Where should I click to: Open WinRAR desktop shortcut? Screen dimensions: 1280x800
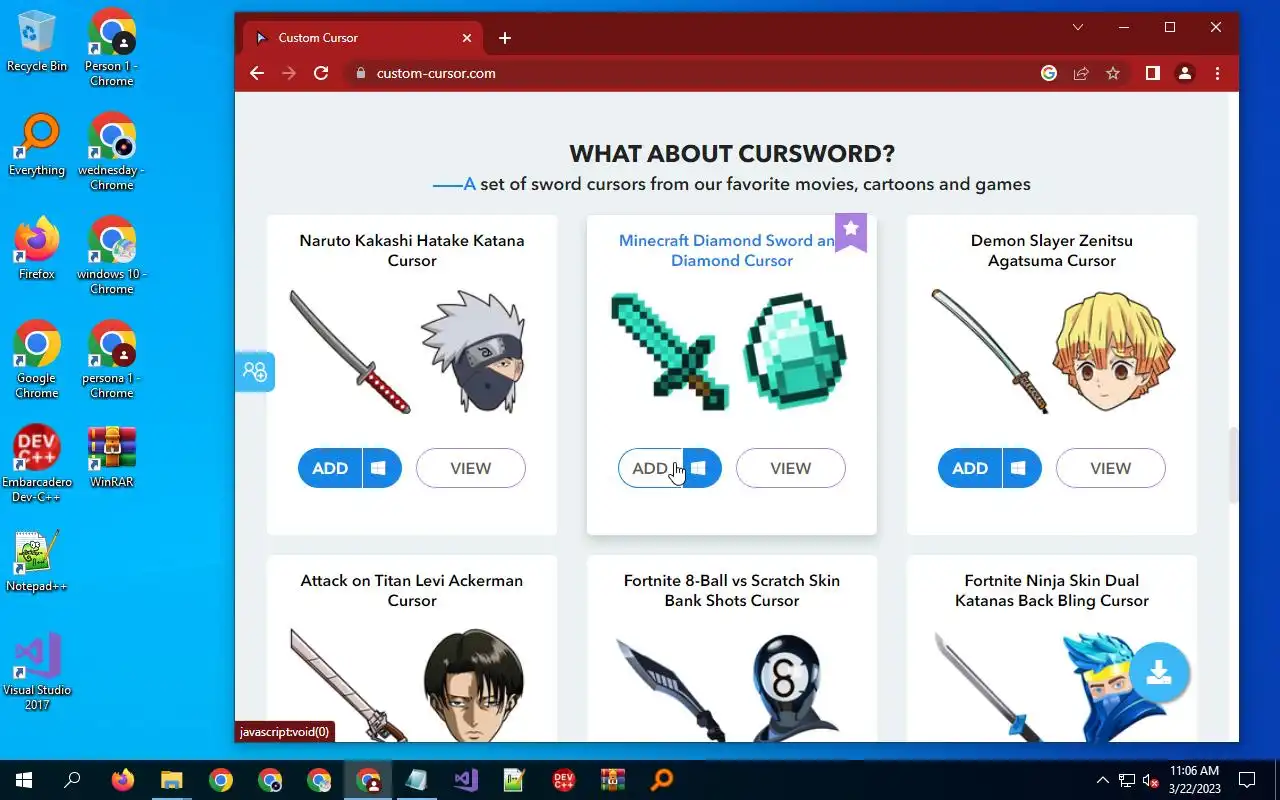click(112, 456)
